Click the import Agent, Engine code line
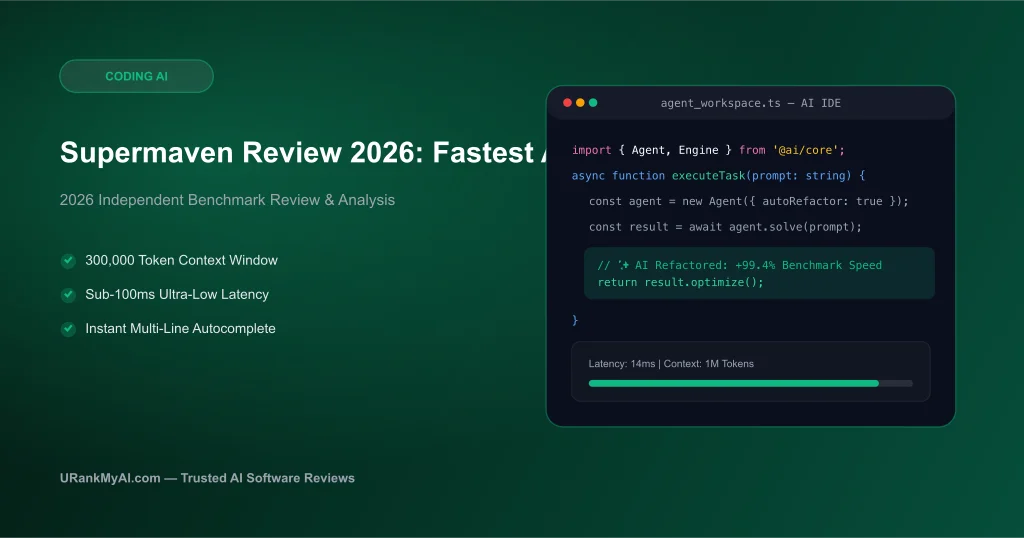The height and width of the screenshot is (538, 1024). coord(709,150)
